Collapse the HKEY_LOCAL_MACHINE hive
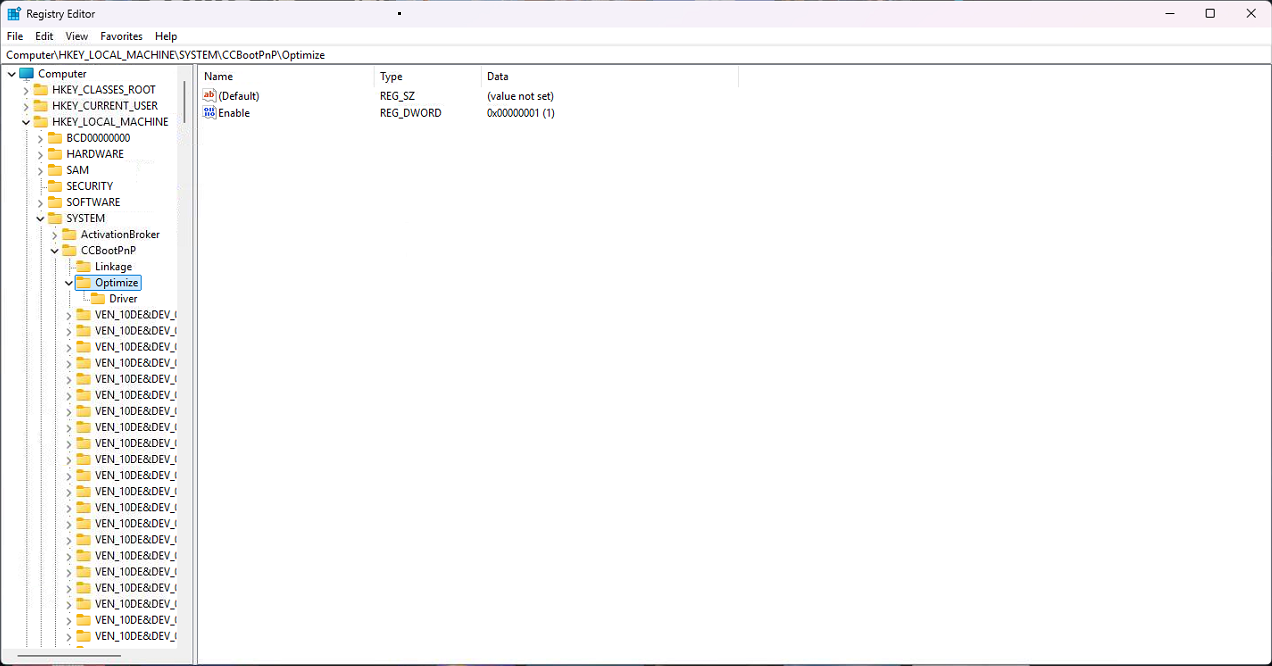Viewport: 1272px width, 666px height. click(x=26, y=122)
